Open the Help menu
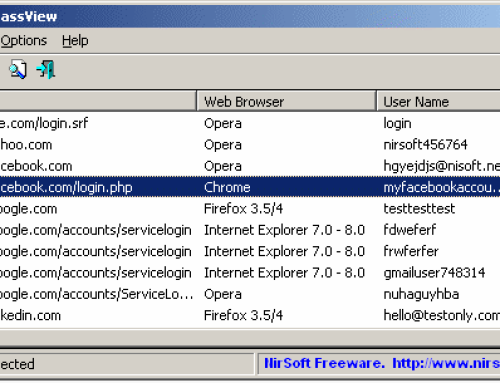500x383 pixels. point(75,41)
